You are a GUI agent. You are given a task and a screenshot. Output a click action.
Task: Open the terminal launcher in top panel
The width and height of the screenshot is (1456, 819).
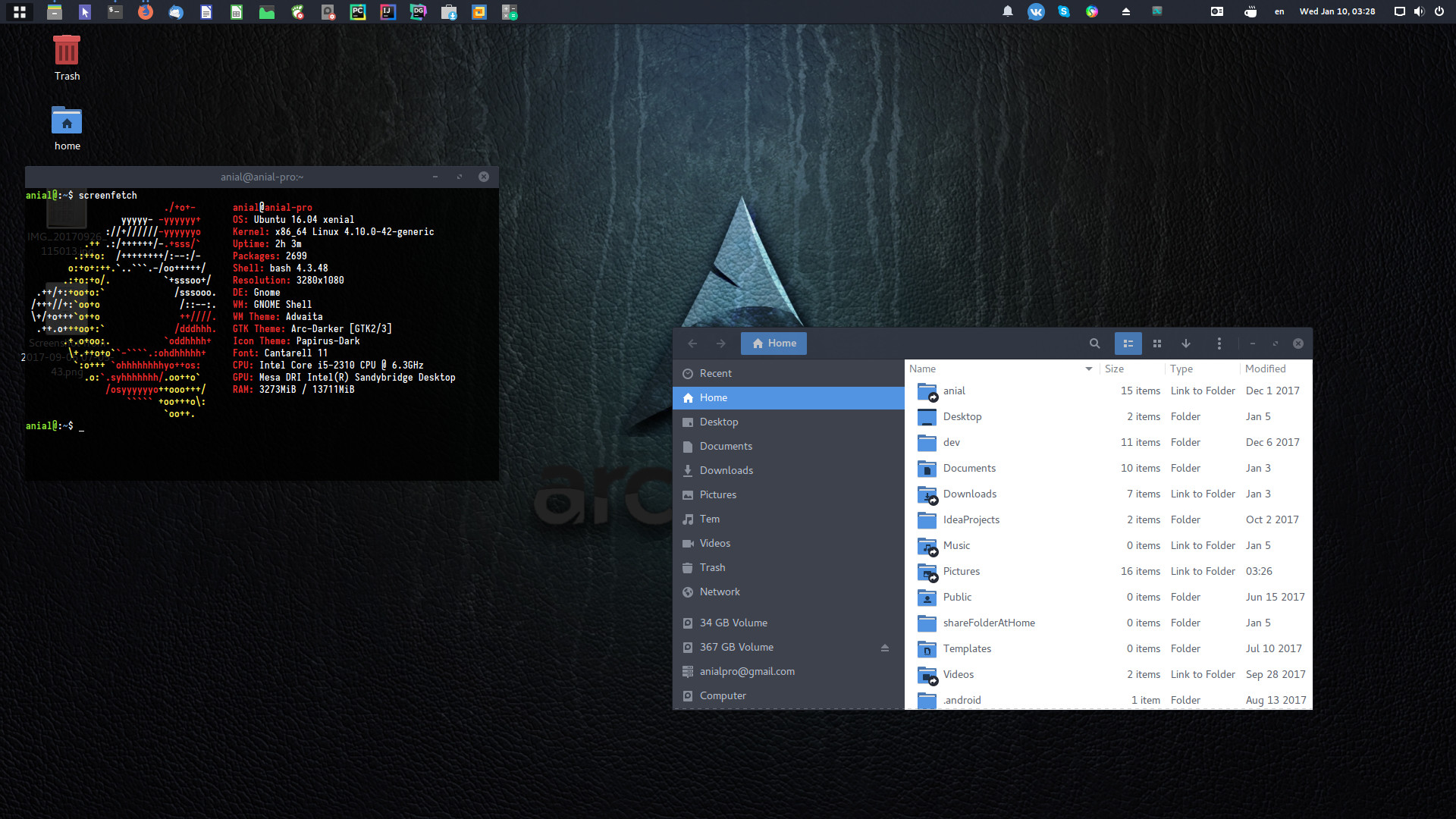tap(115, 12)
